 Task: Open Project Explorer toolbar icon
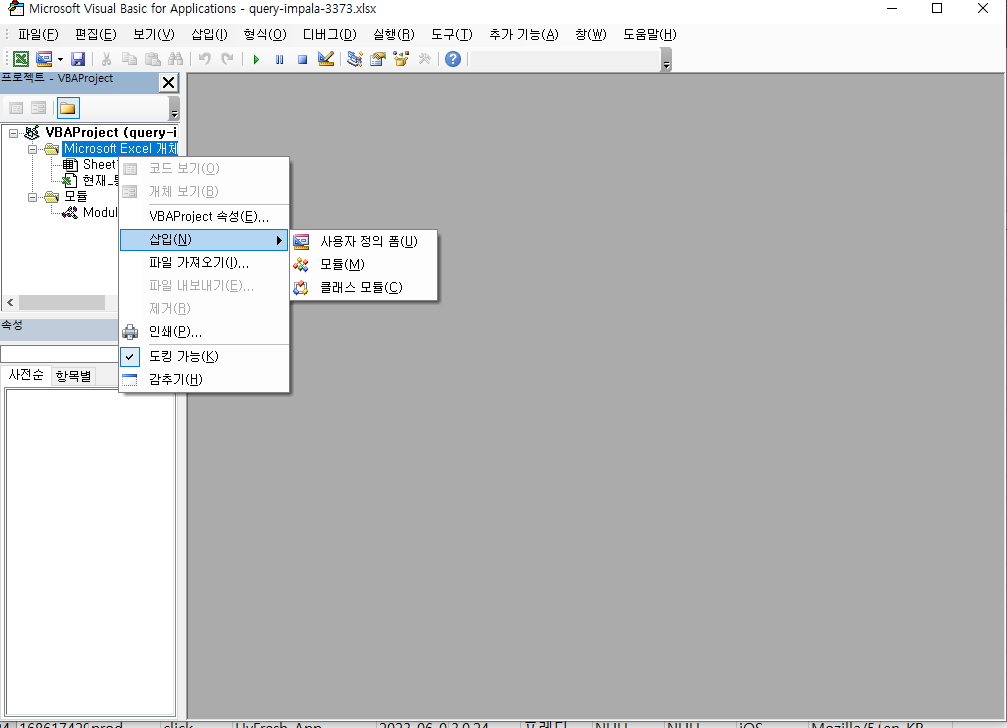(x=355, y=59)
